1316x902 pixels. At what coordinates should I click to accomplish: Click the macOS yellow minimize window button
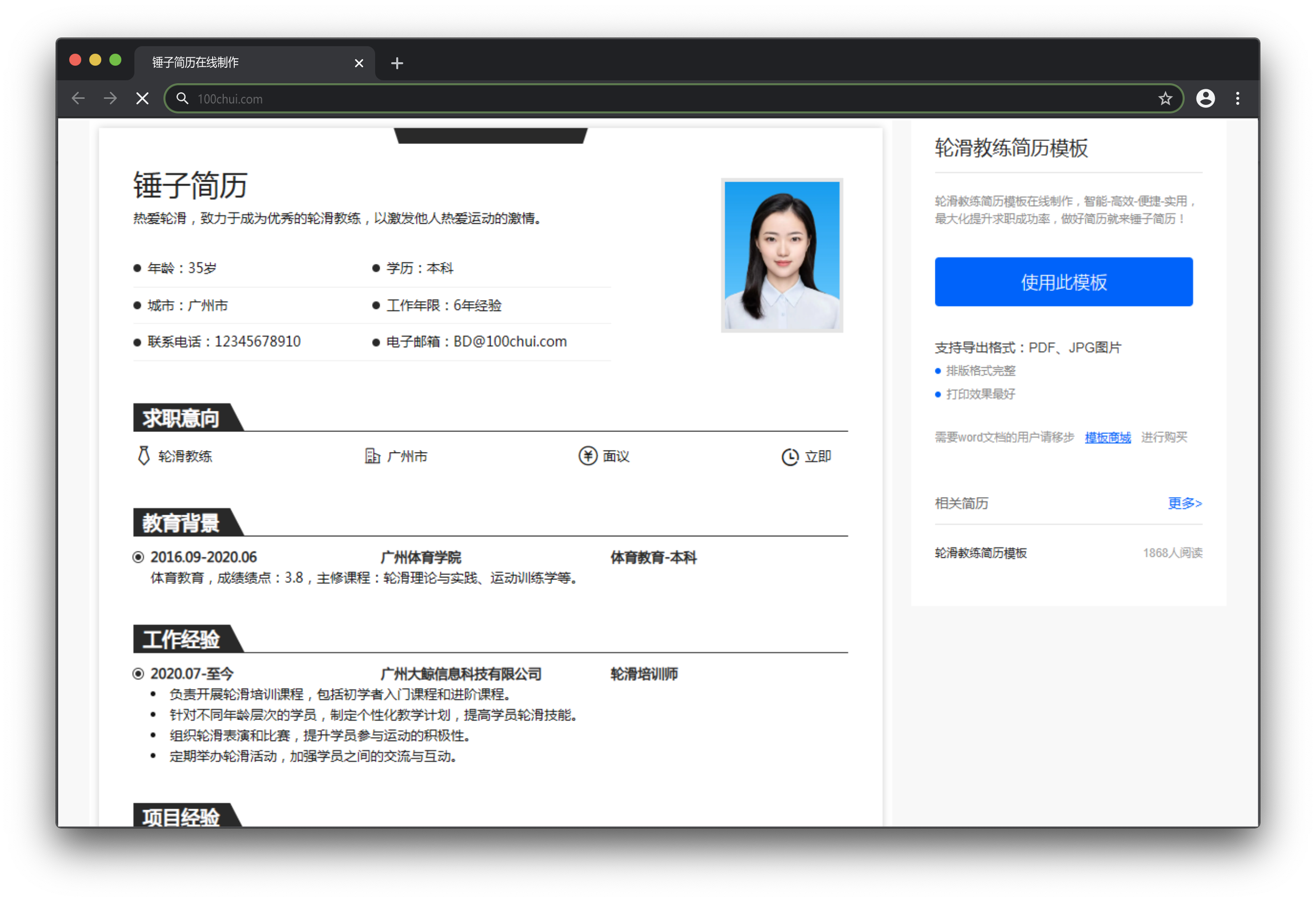[x=95, y=60]
